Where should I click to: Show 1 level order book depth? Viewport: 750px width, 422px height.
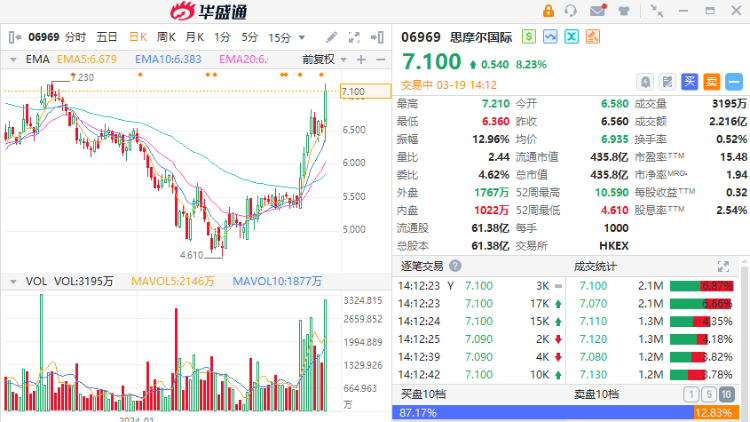691,394
